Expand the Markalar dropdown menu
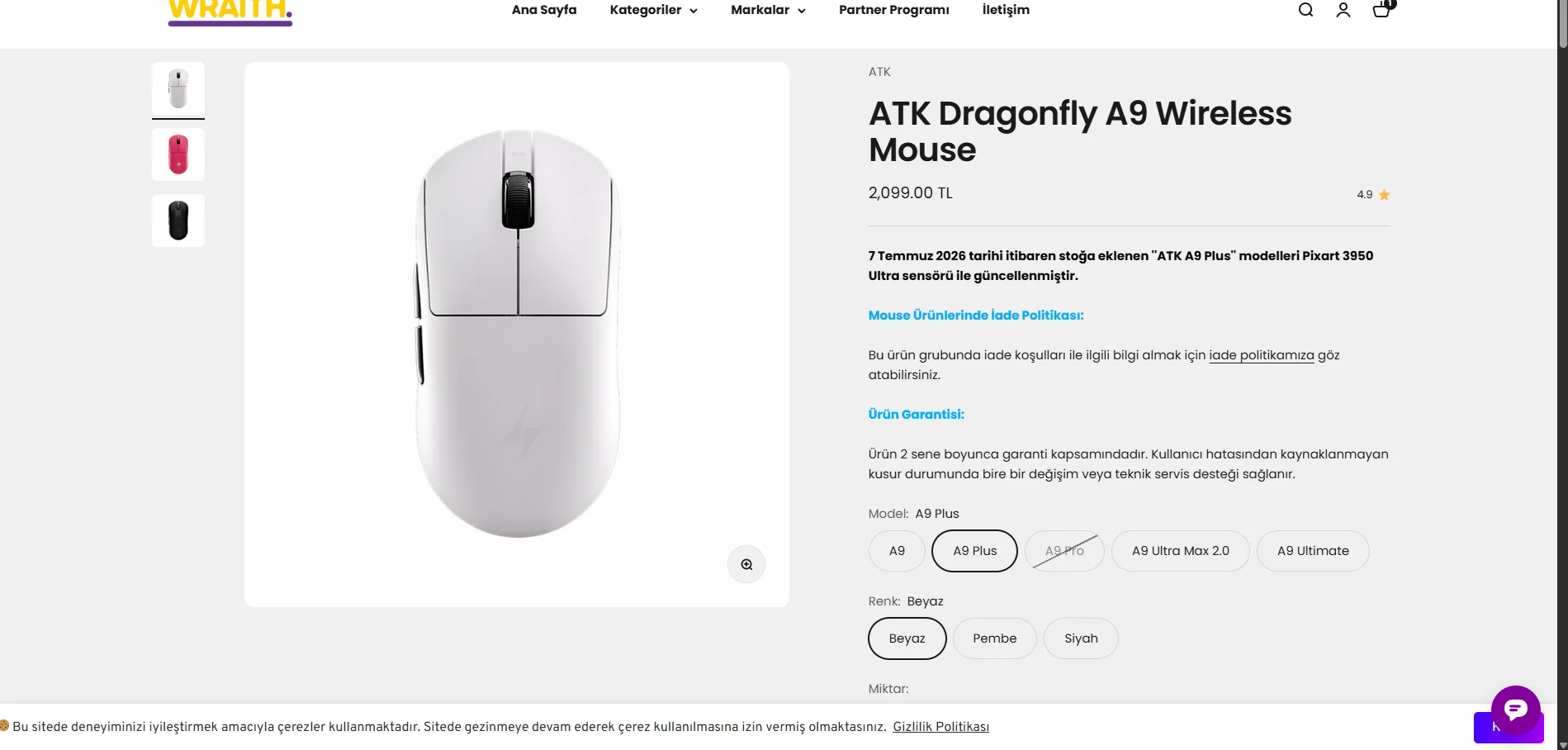This screenshot has width=1568, height=750. [768, 10]
